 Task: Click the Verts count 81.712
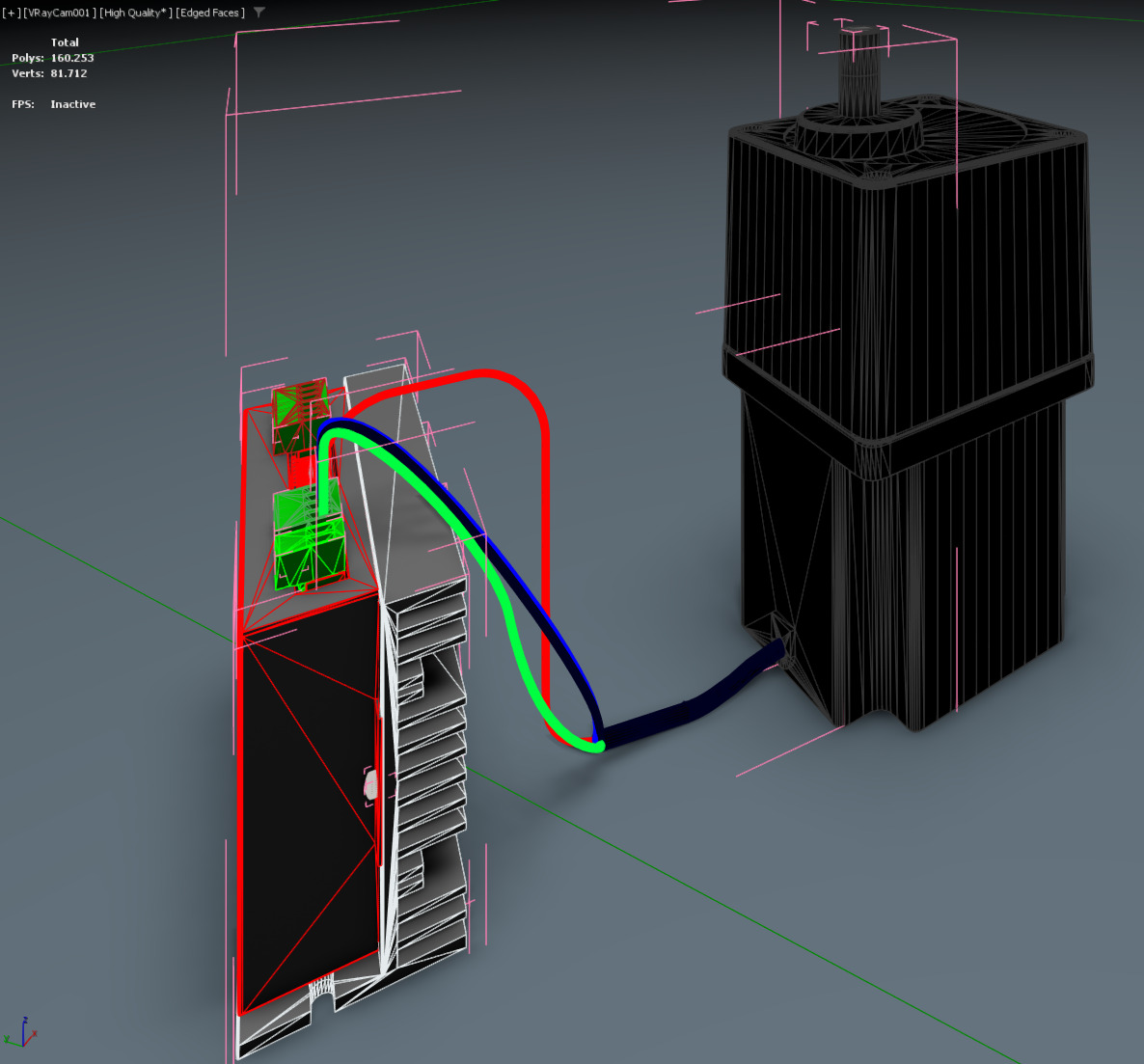tap(68, 73)
